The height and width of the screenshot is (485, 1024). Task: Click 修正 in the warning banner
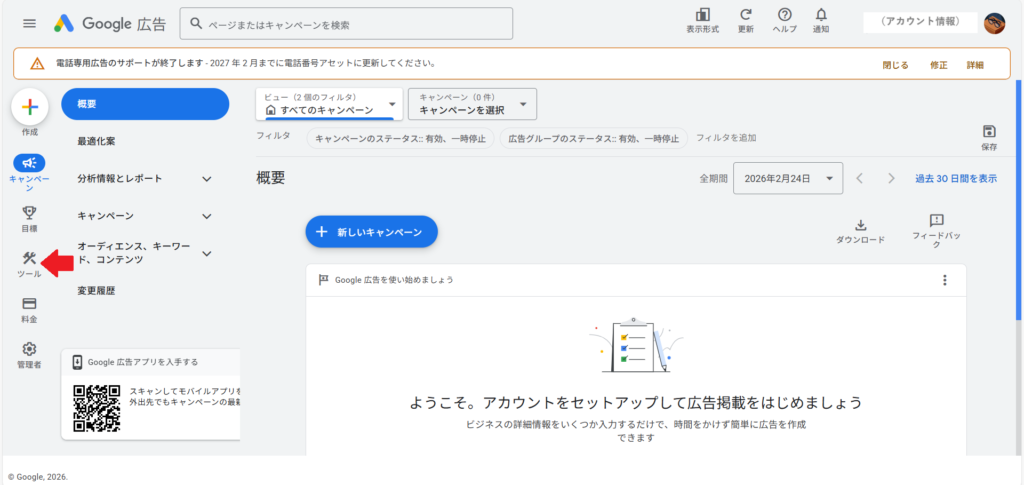click(939, 65)
